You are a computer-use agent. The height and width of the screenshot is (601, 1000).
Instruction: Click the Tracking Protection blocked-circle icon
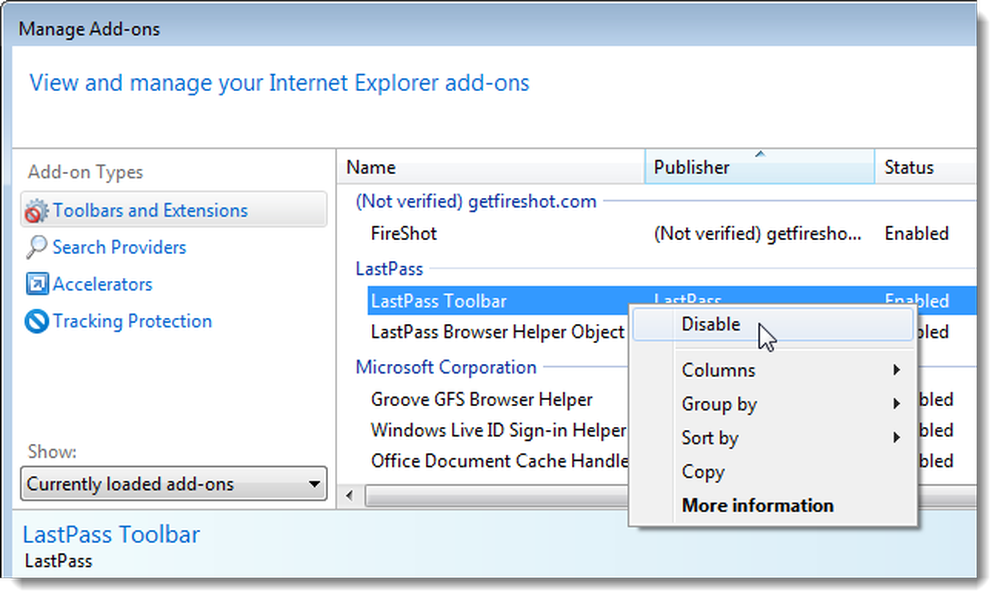pyautogui.click(x=36, y=321)
